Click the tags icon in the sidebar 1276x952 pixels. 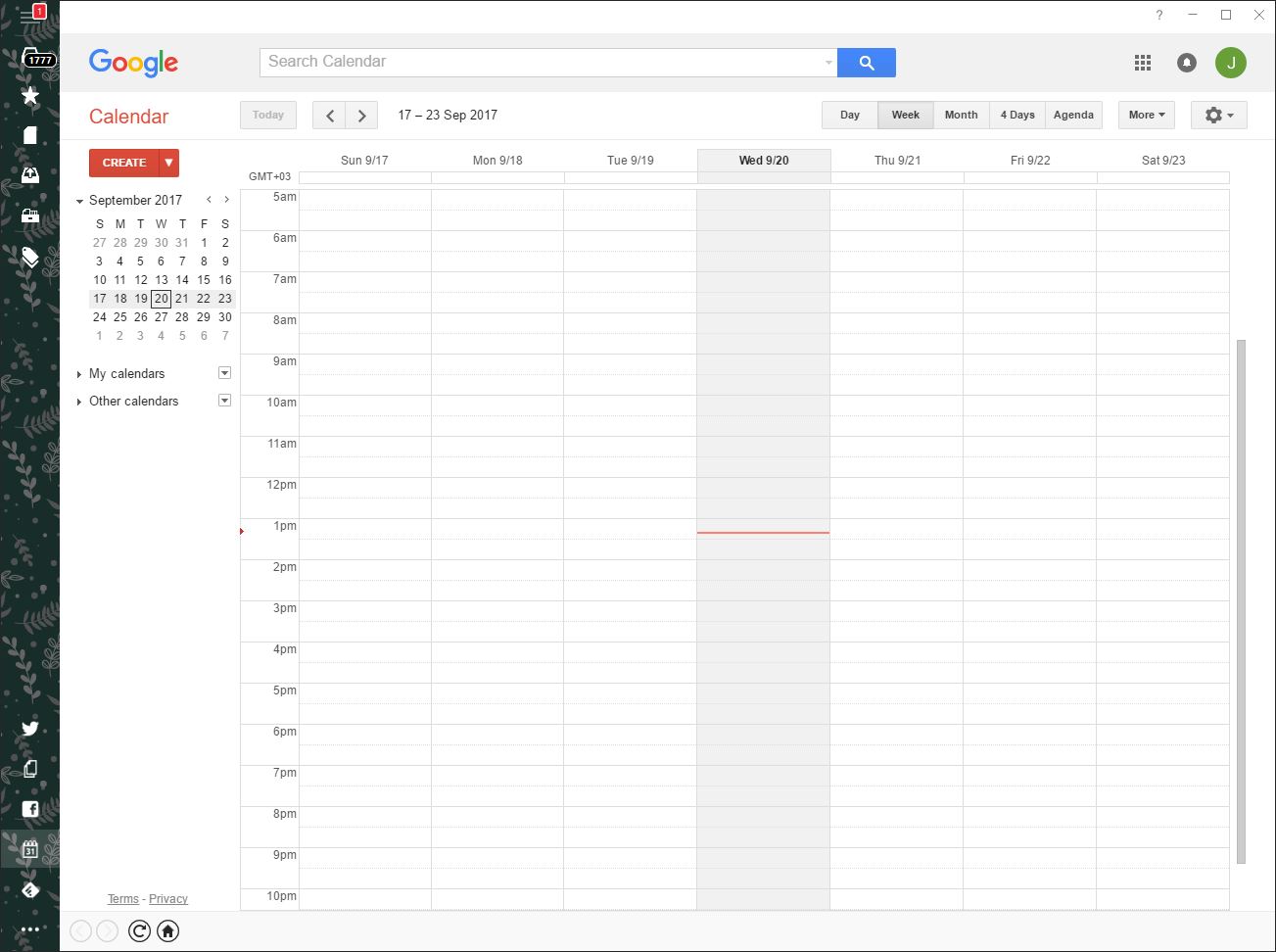pyautogui.click(x=30, y=258)
